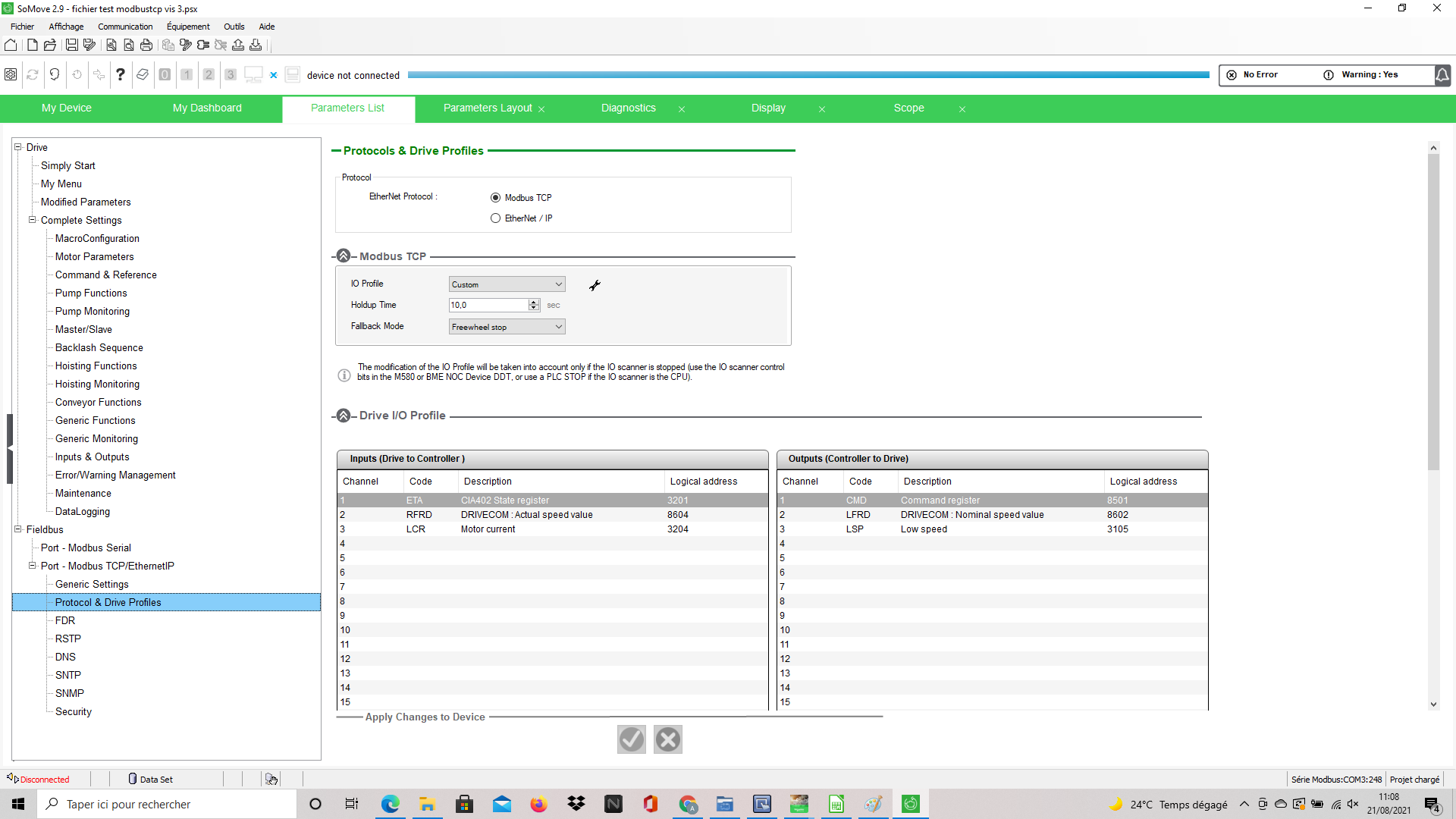Select the Modbus TCP radio button
The width and height of the screenshot is (1456, 819).
pyautogui.click(x=496, y=198)
